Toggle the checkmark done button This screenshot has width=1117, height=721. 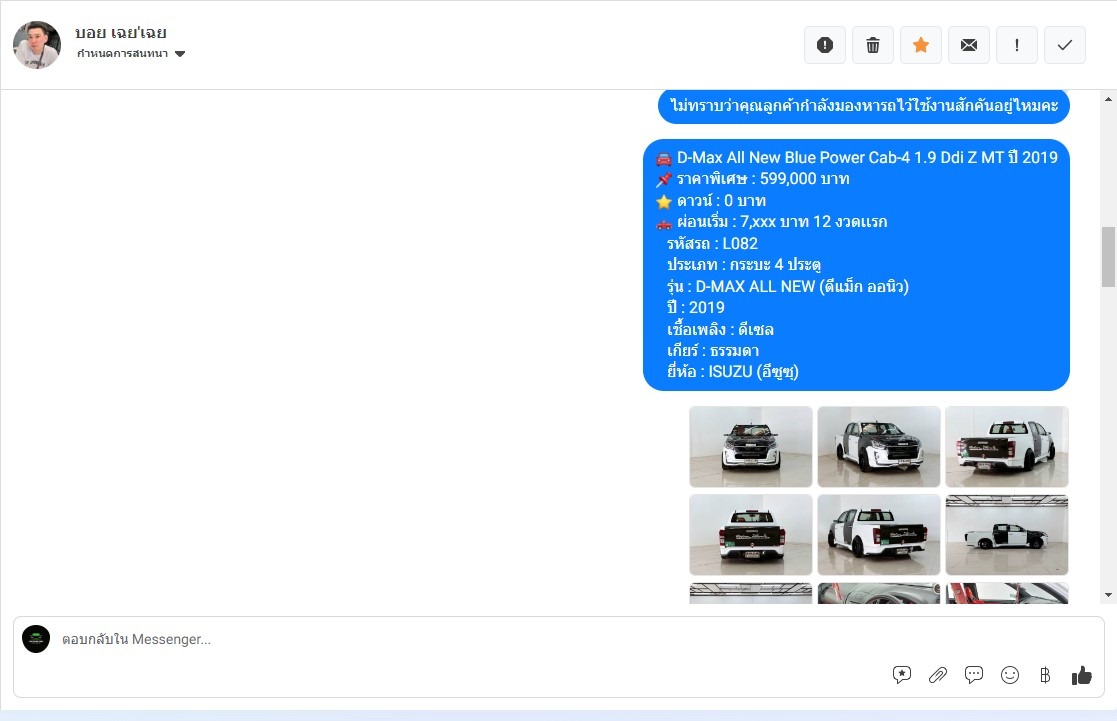pyautogui.click(x=1065, y=45)
